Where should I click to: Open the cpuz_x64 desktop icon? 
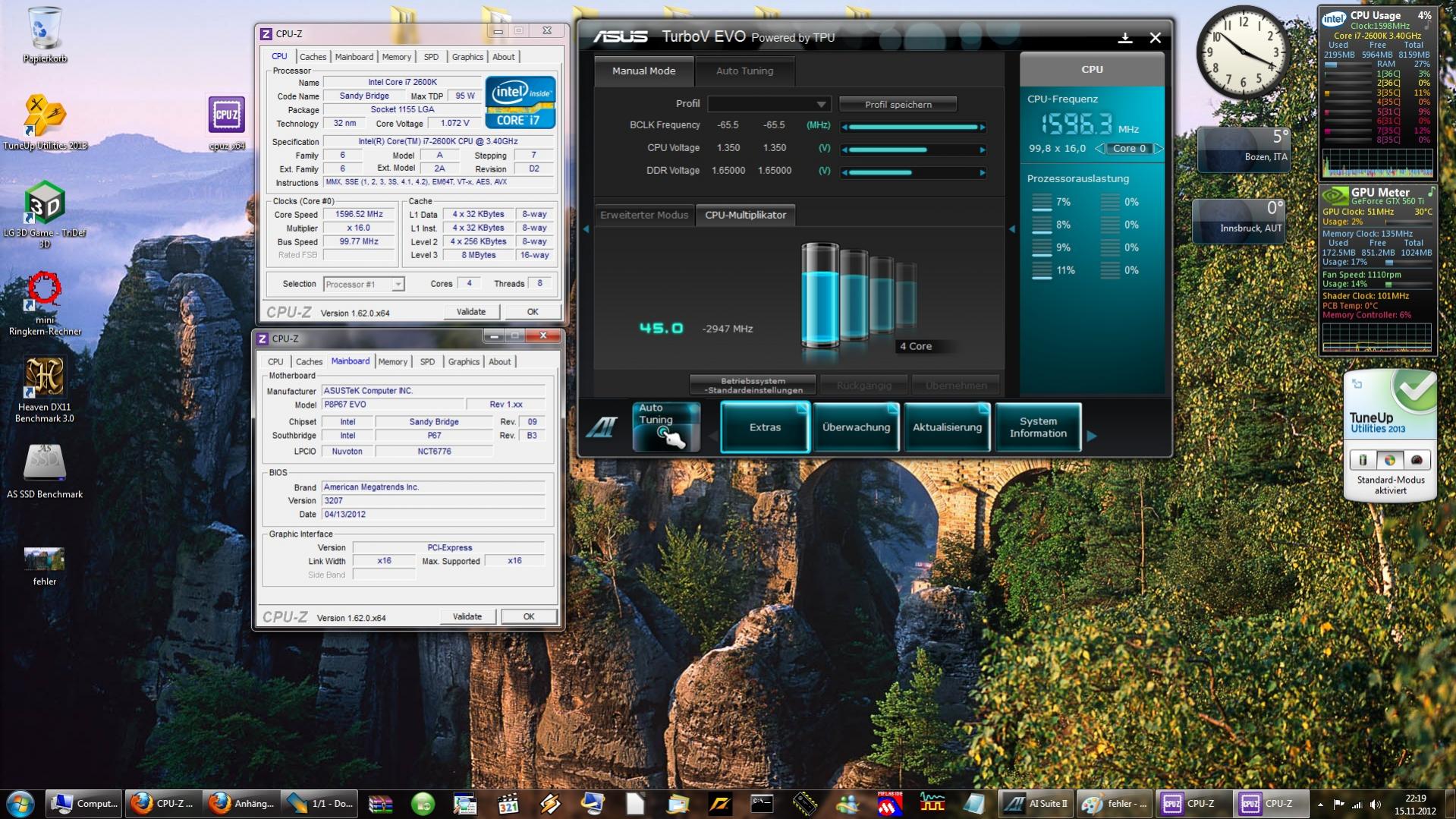tap(227, 122)
